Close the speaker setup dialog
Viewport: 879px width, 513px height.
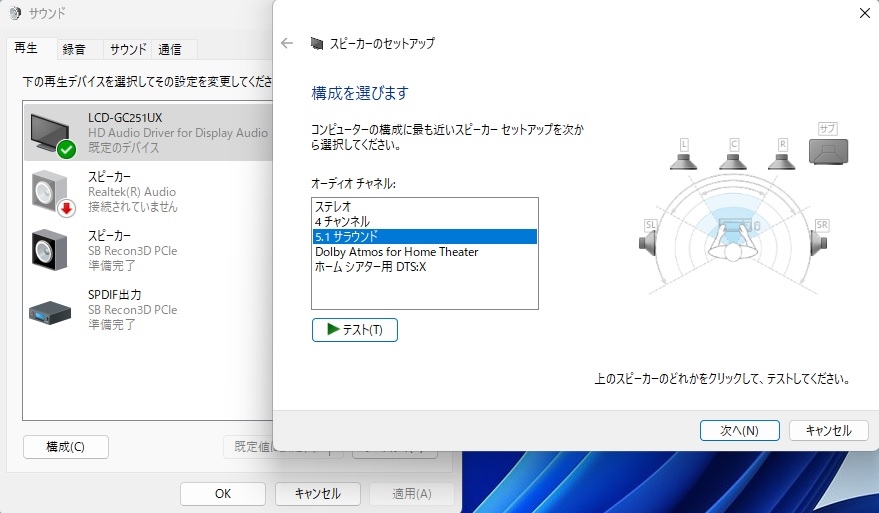click(x=865, y=13)
